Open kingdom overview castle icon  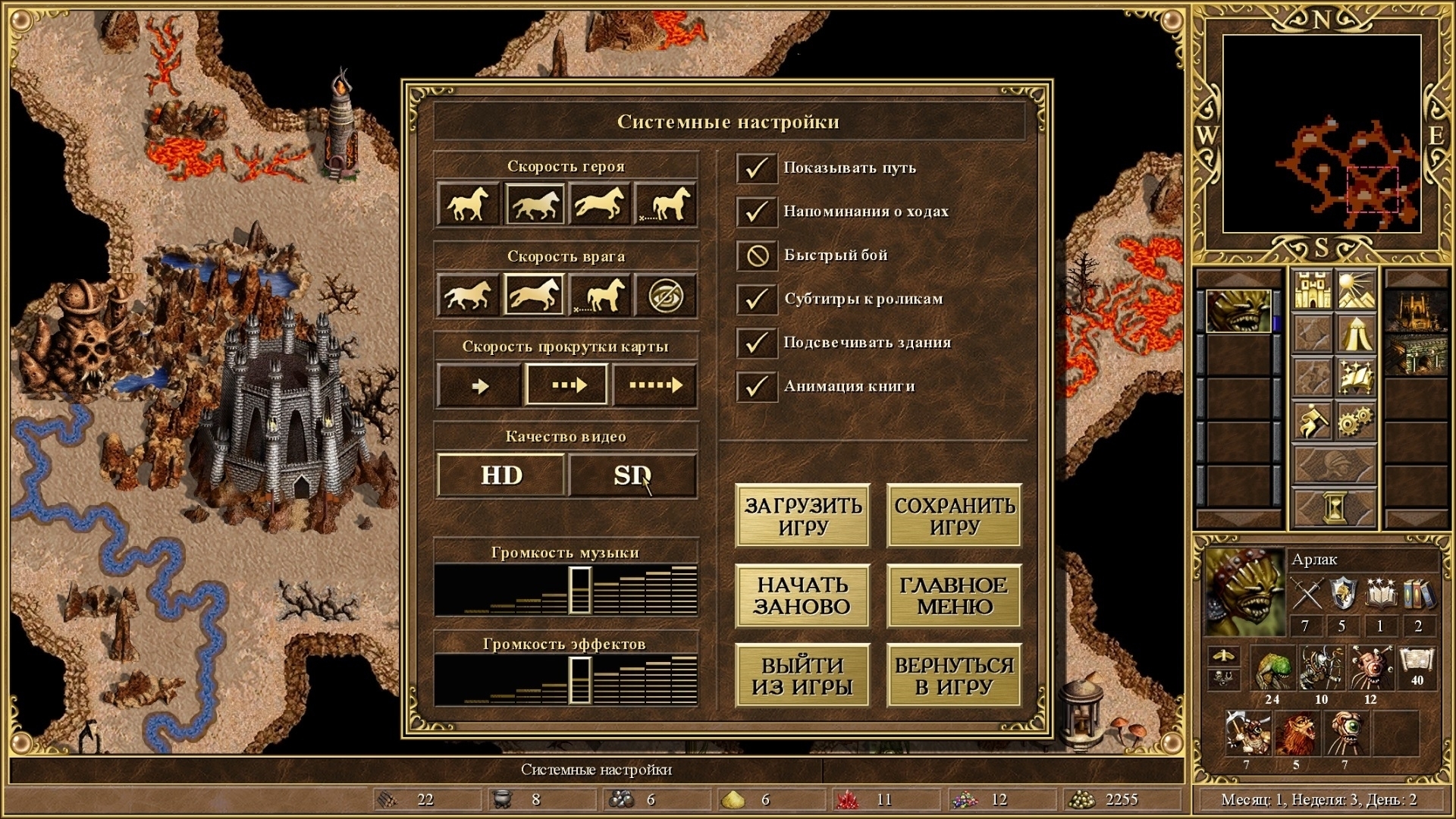(1313, 290)
